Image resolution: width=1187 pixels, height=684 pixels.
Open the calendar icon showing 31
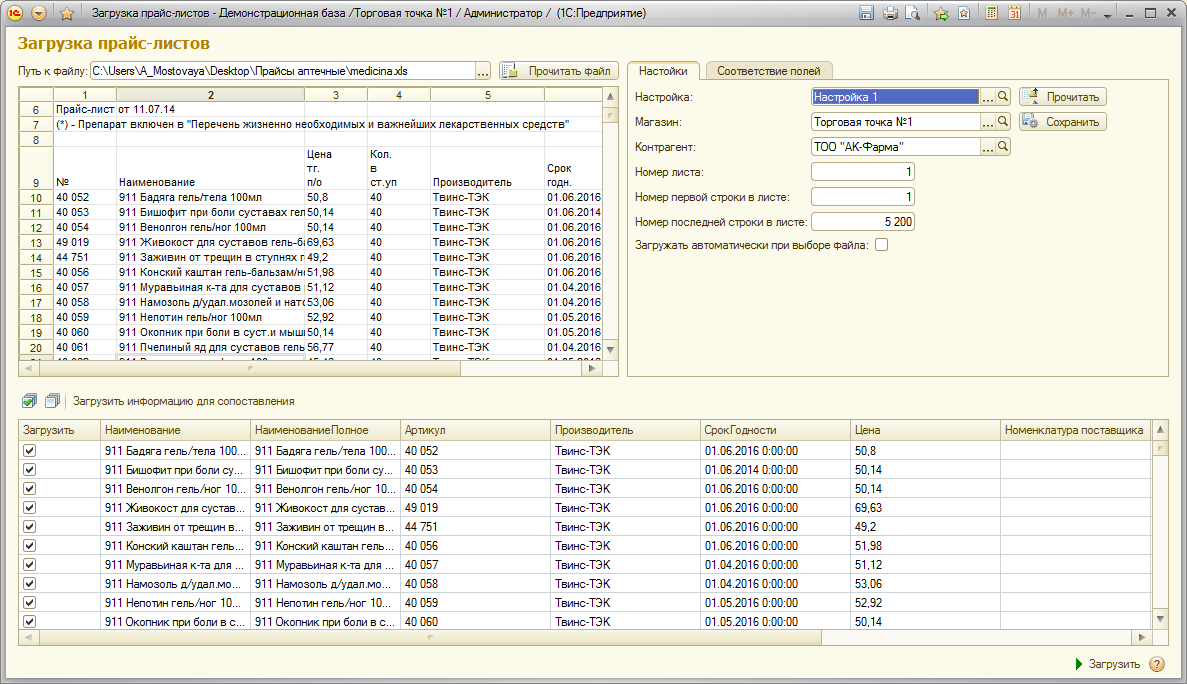click(1014, 14)
